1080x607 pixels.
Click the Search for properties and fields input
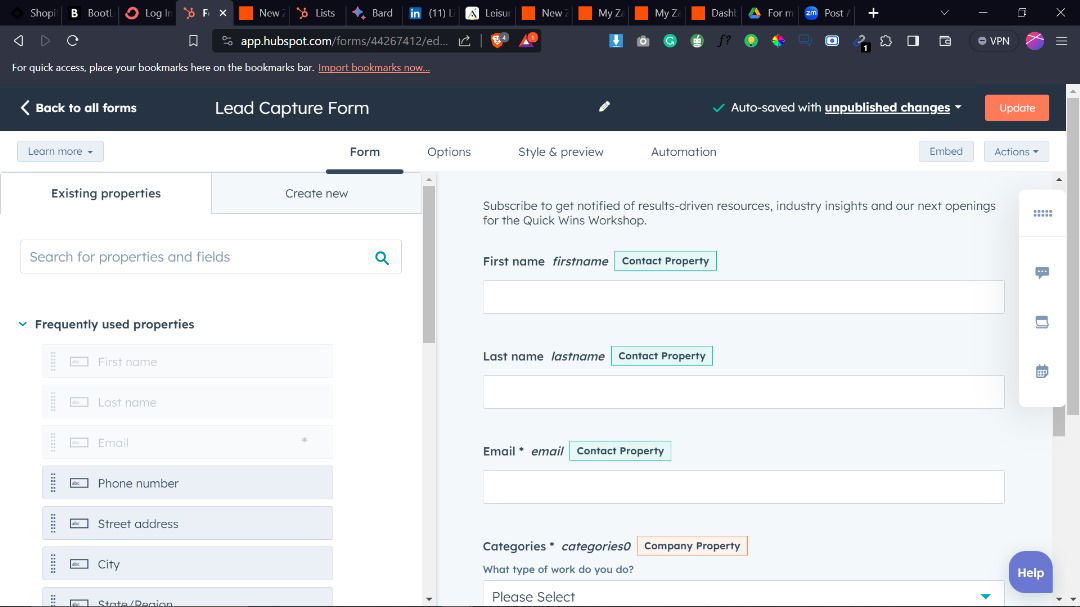pos(195,257)
